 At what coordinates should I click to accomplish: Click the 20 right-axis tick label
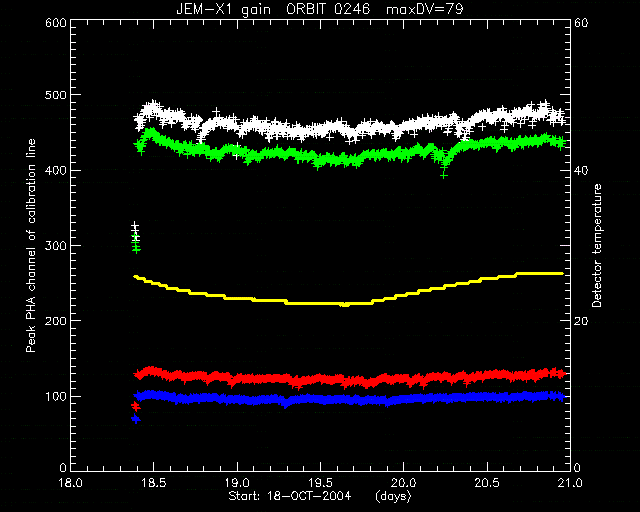tap(581, 321)
